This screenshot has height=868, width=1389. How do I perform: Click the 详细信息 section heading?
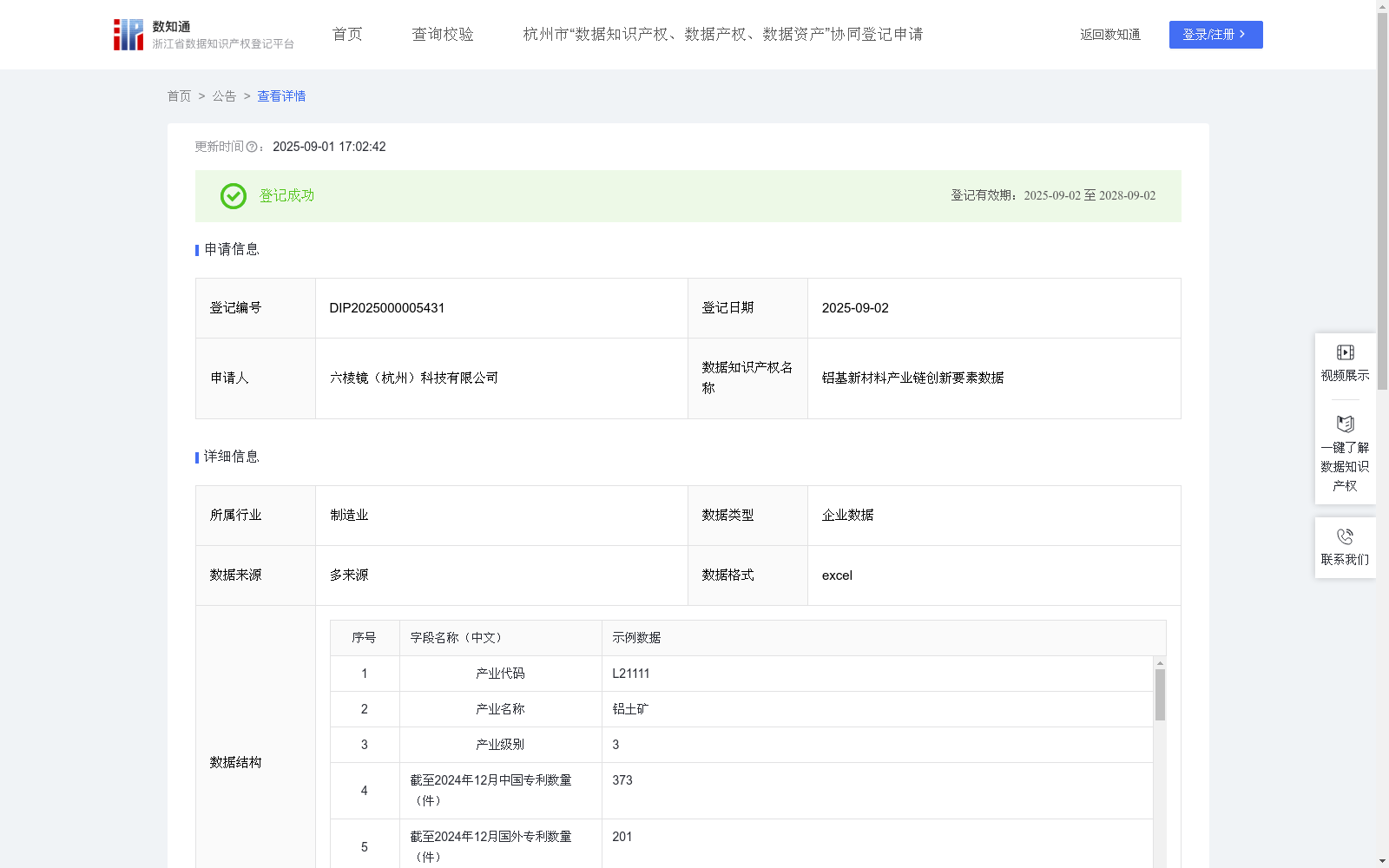click(x=231, y=457)
